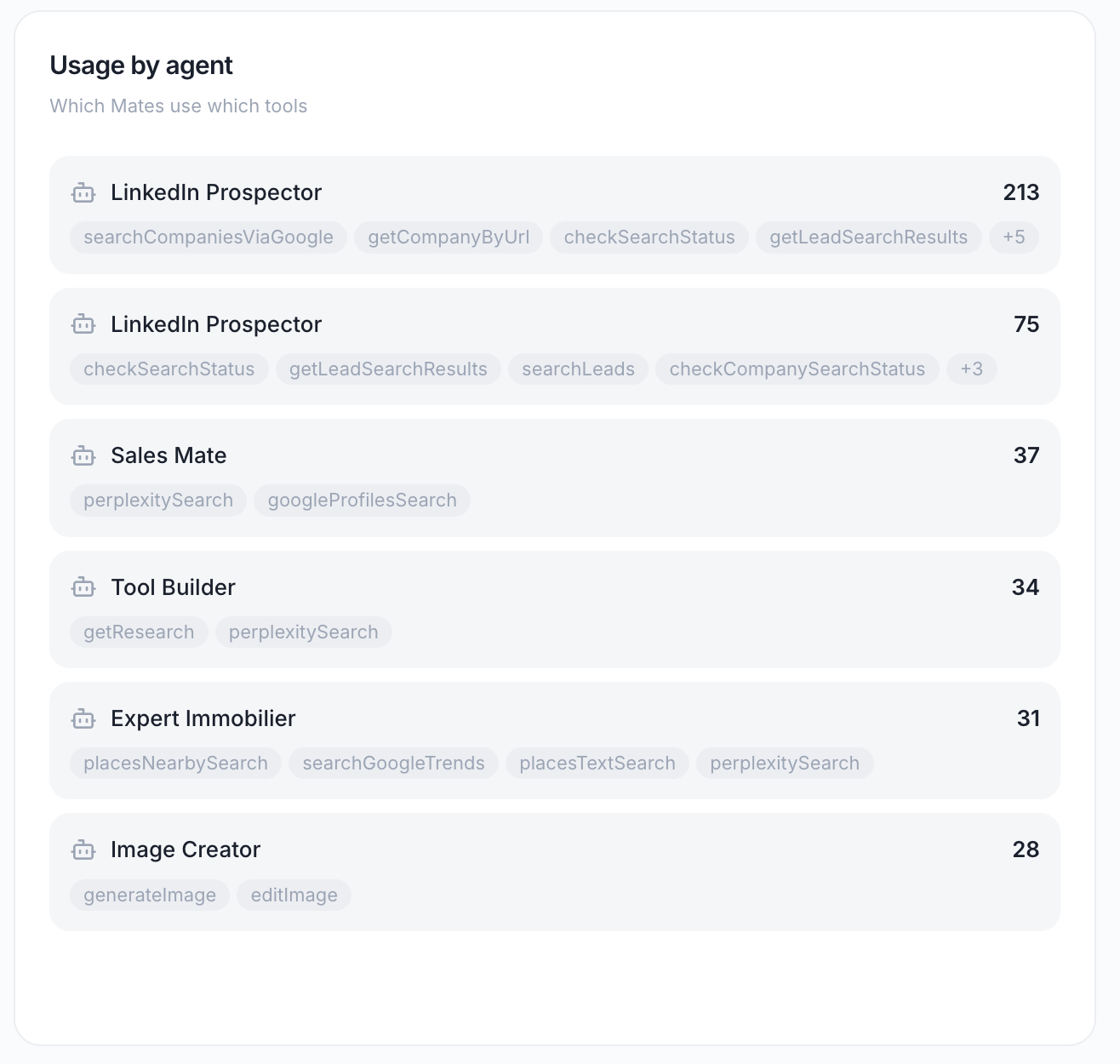Select the getCompanyByUrl tag
The height and width of the screenshot is (1064, 1120).
click(x=449, y=237)
